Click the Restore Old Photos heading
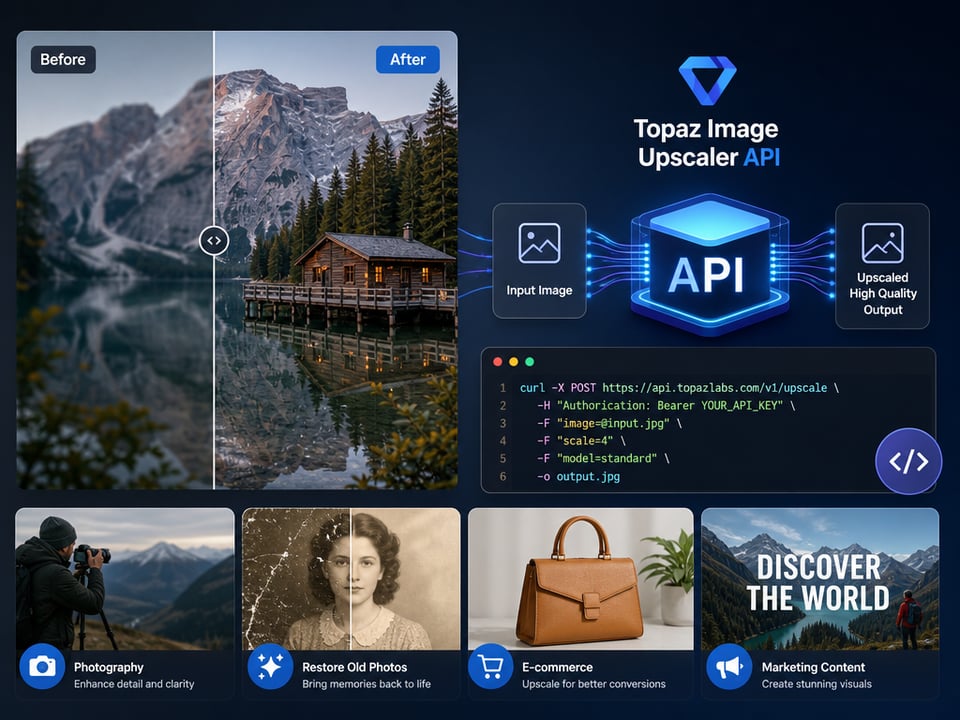960x720 pixels. 354,667
